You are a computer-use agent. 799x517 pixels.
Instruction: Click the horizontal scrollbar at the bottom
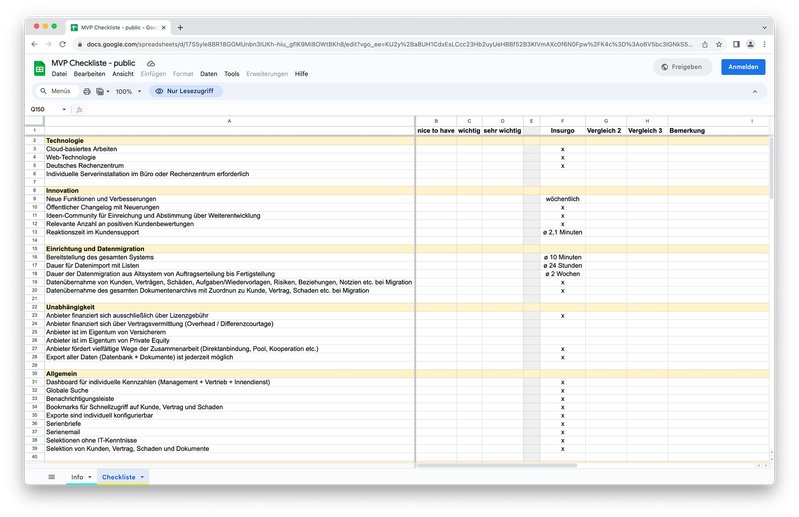[x=497, y=465]
